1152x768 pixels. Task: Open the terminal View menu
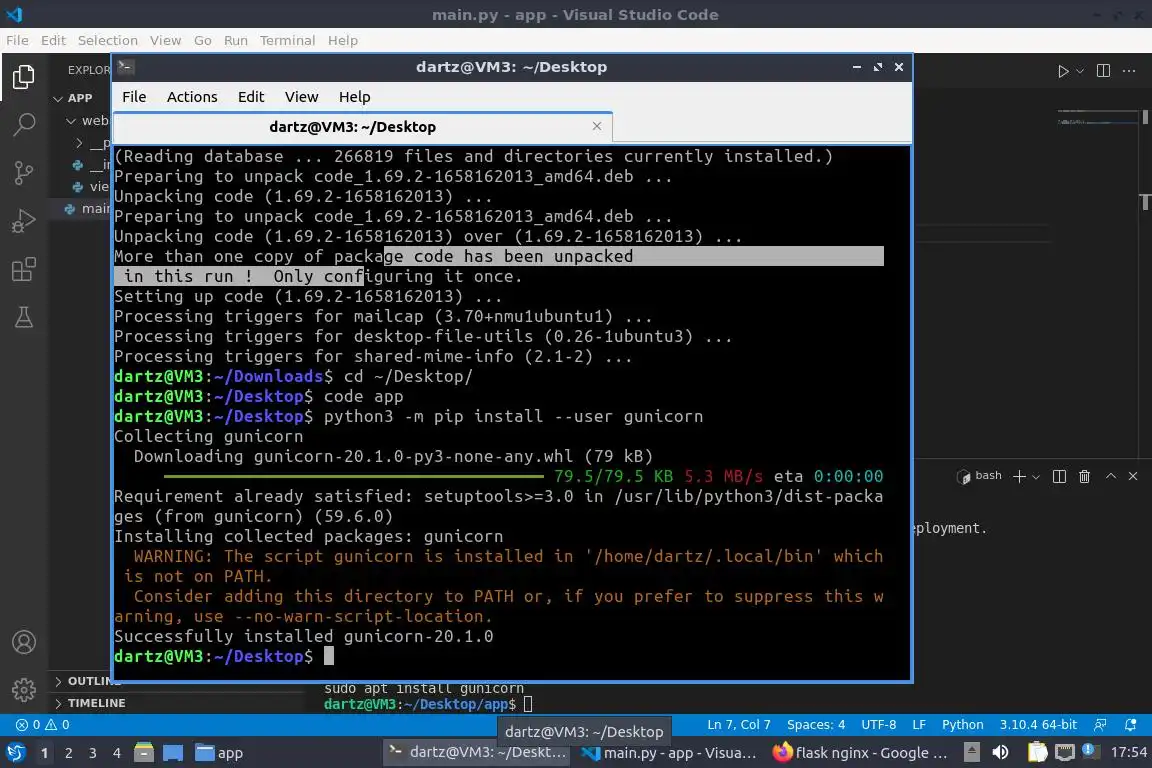pos(301,97)
